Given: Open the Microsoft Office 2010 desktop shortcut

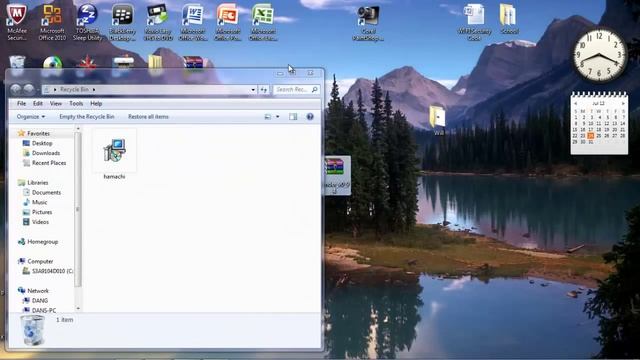Looking at the screenshot, I should point(52,22).
